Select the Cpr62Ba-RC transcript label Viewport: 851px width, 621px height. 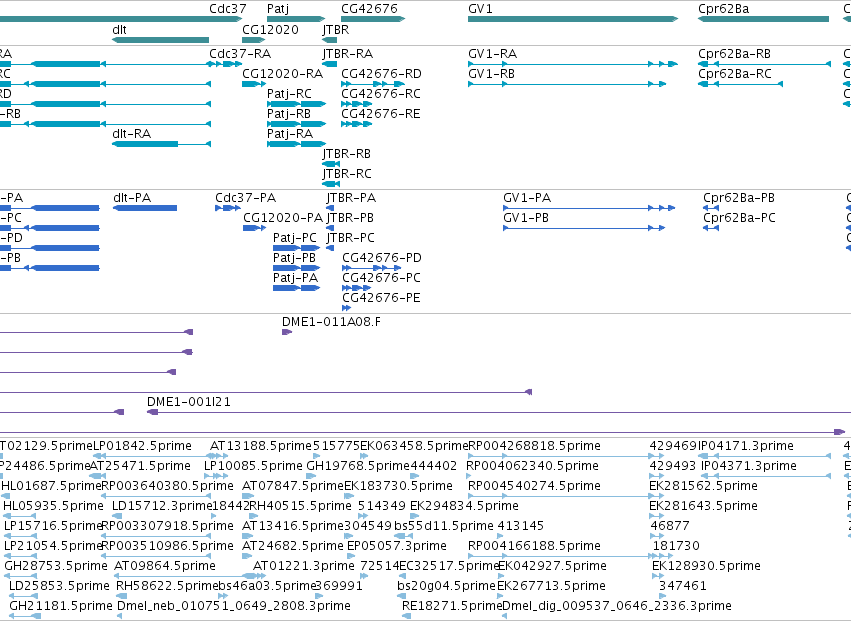click(734, 73)
